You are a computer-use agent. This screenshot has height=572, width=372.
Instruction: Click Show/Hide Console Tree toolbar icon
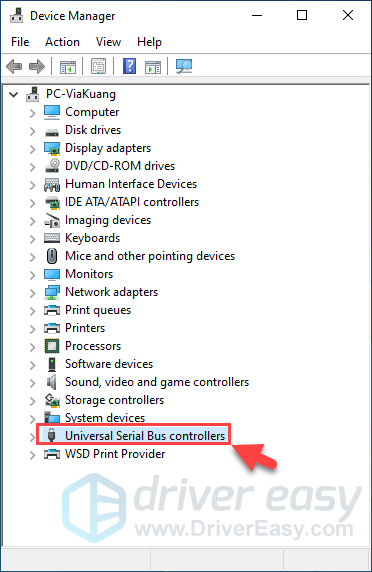[68, 67]
